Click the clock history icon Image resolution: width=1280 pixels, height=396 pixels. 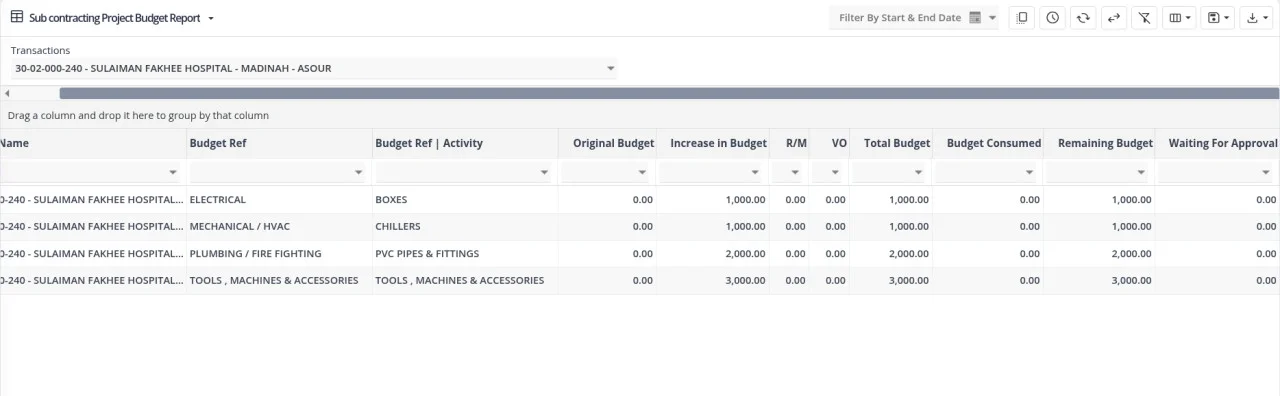coord(1052,18)
